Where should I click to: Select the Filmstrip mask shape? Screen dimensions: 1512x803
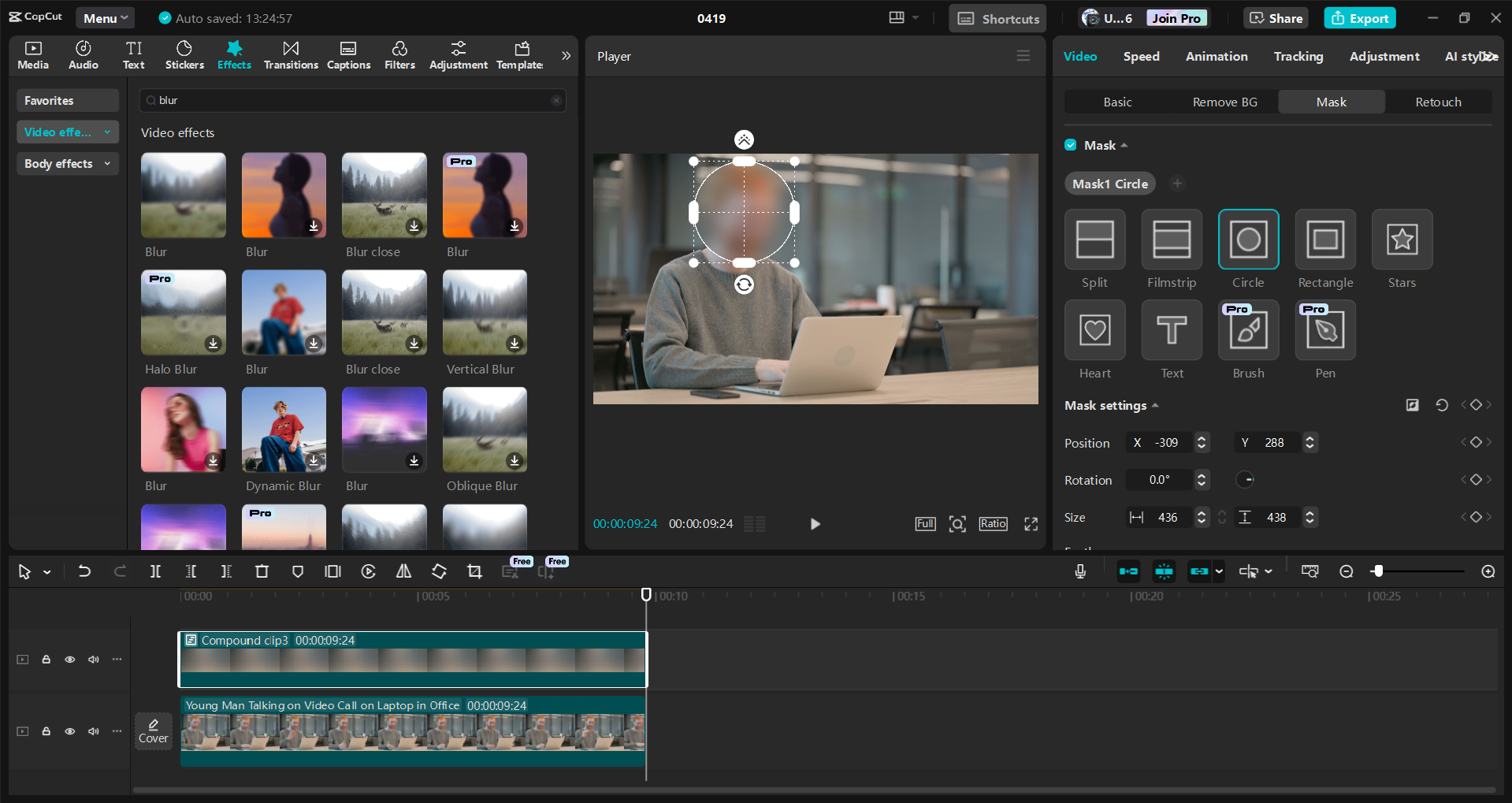click(x=1172, y=240)
